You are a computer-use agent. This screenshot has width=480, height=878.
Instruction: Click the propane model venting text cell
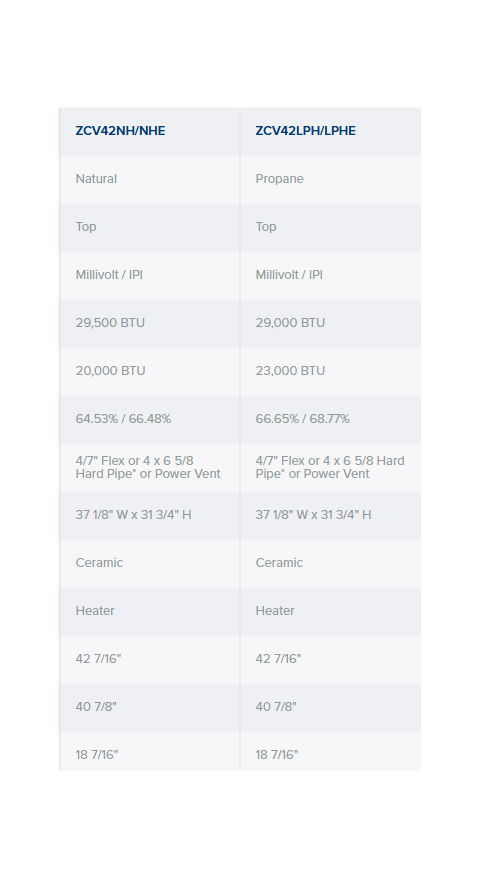click(330, 467)
